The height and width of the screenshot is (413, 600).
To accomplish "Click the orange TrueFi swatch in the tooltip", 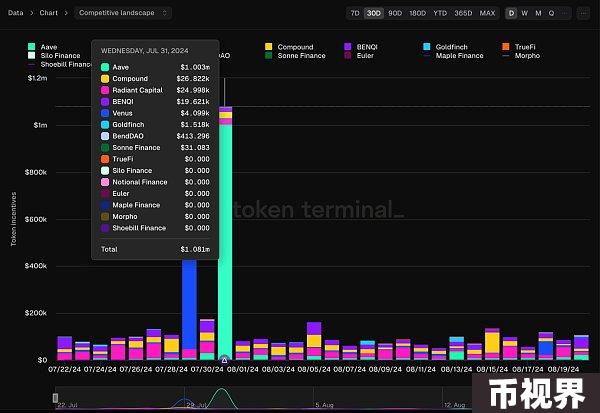I will click(105, 159).
